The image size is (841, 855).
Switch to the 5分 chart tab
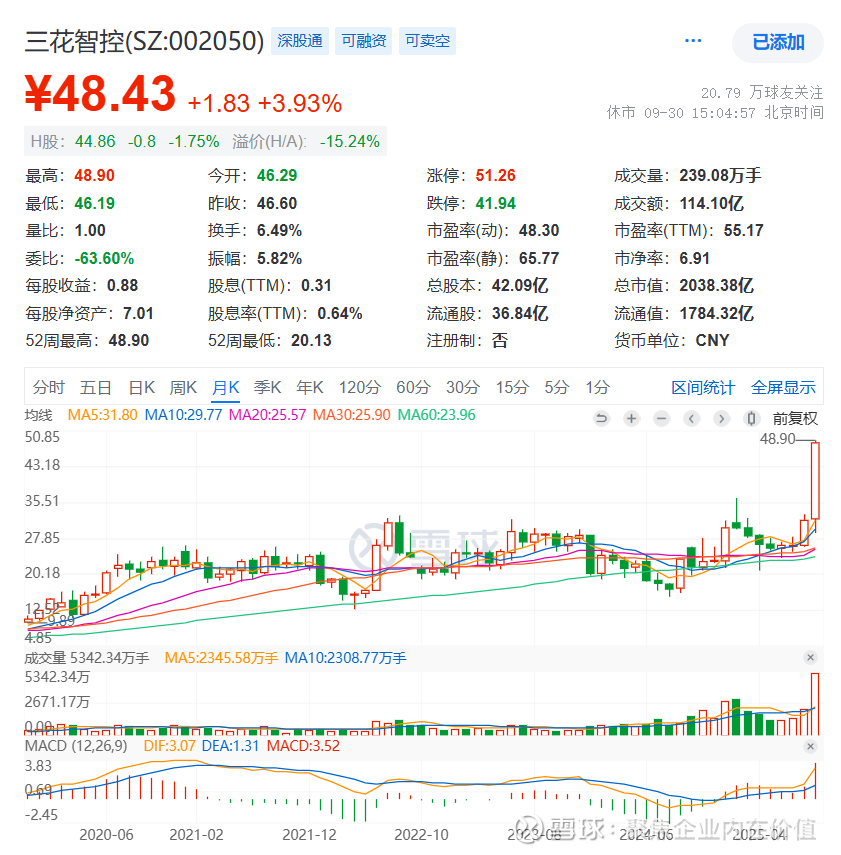pyautogui.click(x=556, y=388)
